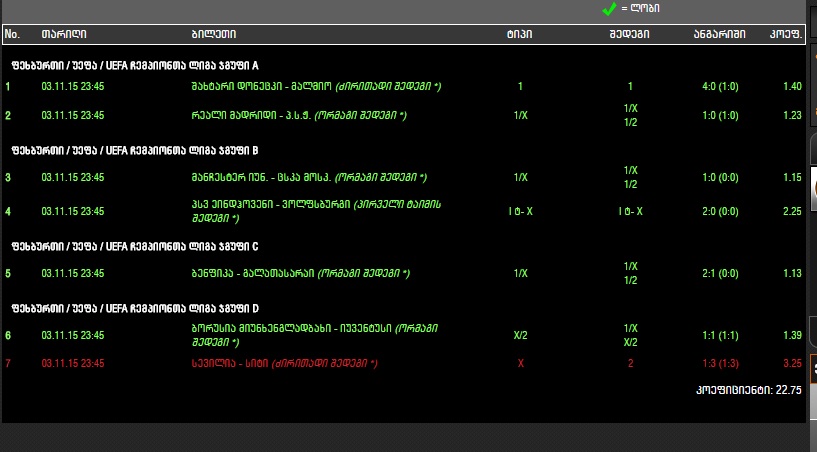Click the 'შედეგი' result column header
This screenshot has width=817, height=452.
[629, 34]
